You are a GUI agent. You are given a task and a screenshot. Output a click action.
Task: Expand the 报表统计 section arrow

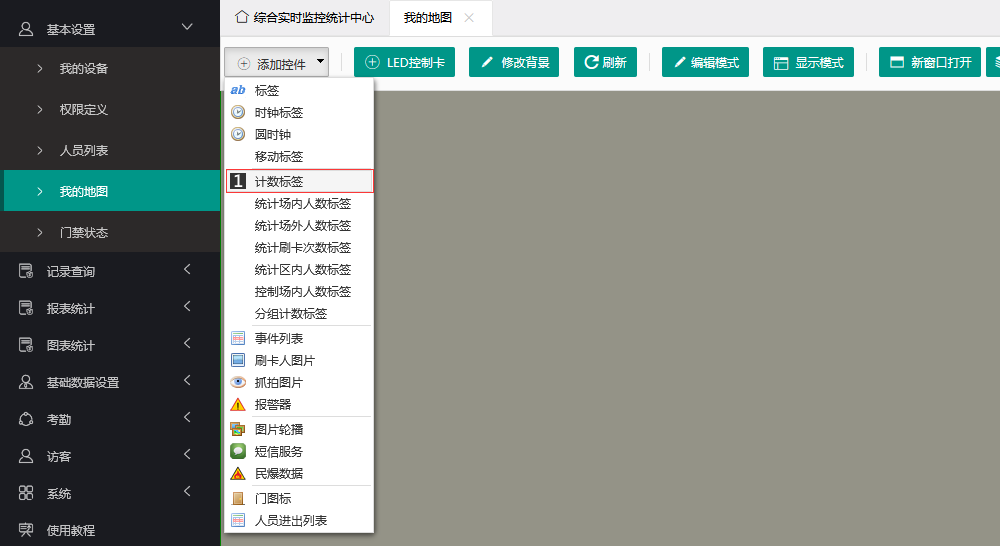point(187,306)
